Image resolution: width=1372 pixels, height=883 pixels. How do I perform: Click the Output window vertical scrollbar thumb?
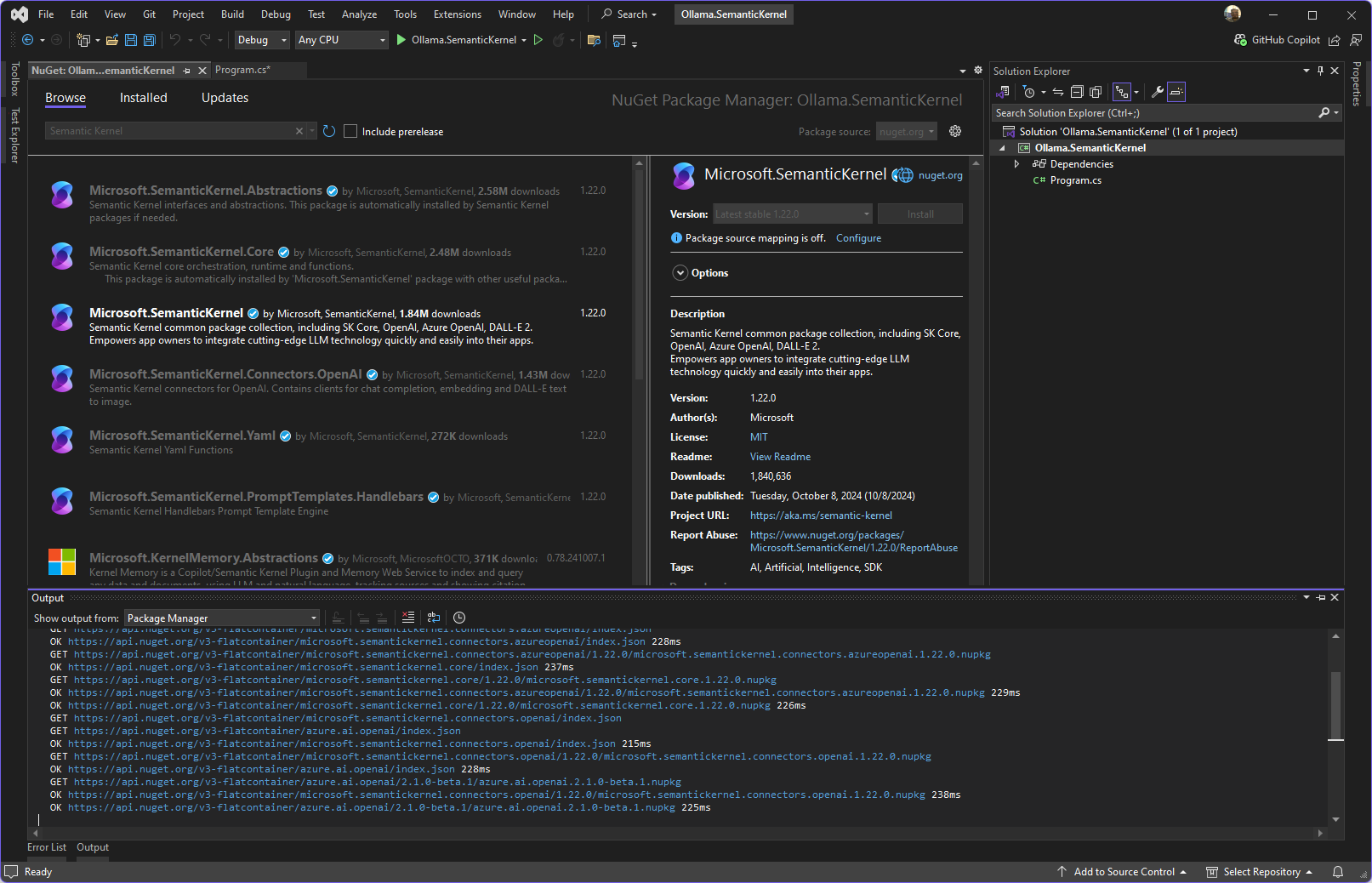(1335, 705)
